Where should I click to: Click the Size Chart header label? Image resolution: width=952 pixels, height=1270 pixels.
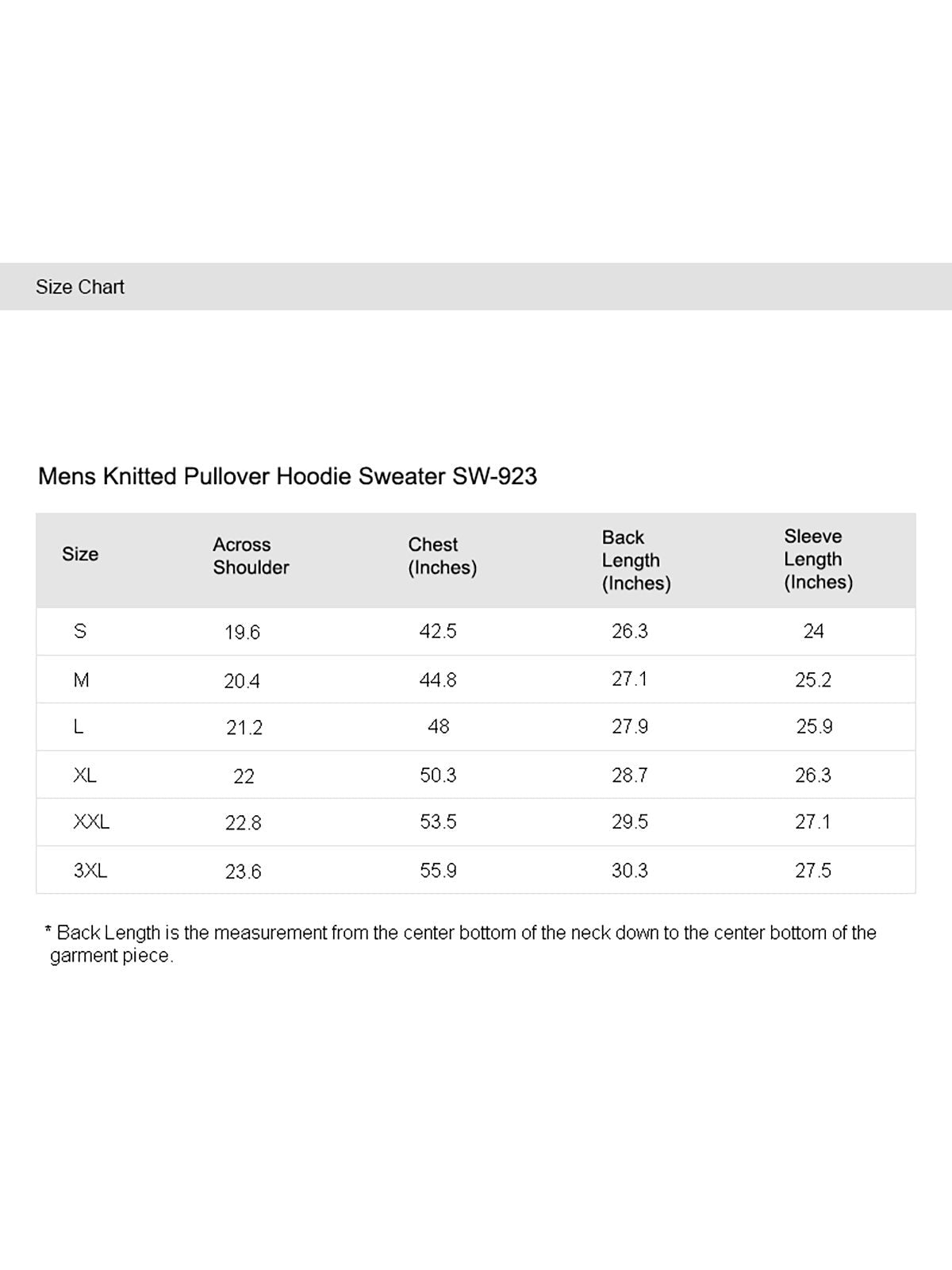click(x=80, y=287)
